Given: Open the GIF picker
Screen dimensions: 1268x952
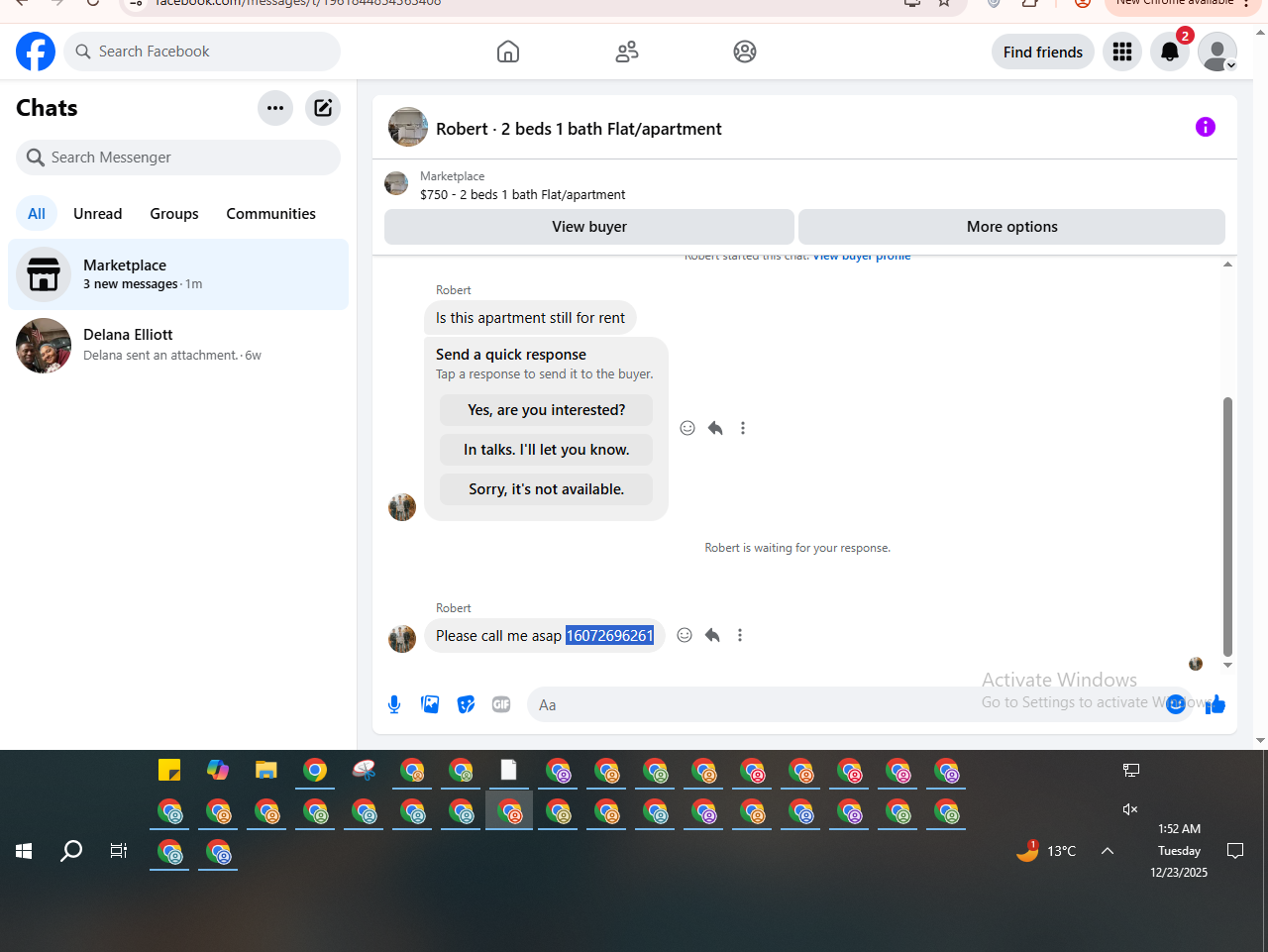Looking at the screenshot, I should click(501, 704).
